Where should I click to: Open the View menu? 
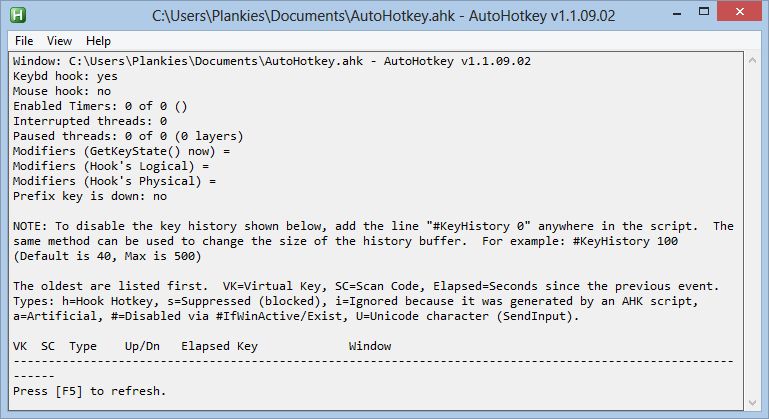[59, 41]
